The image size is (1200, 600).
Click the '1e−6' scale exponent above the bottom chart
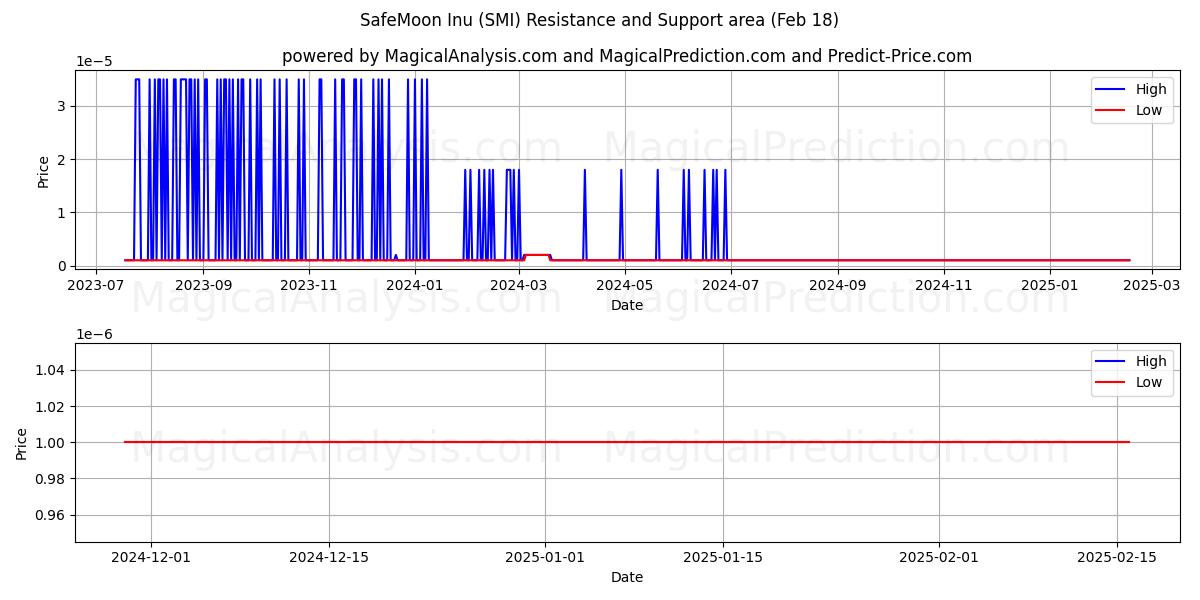pos(94,334)
